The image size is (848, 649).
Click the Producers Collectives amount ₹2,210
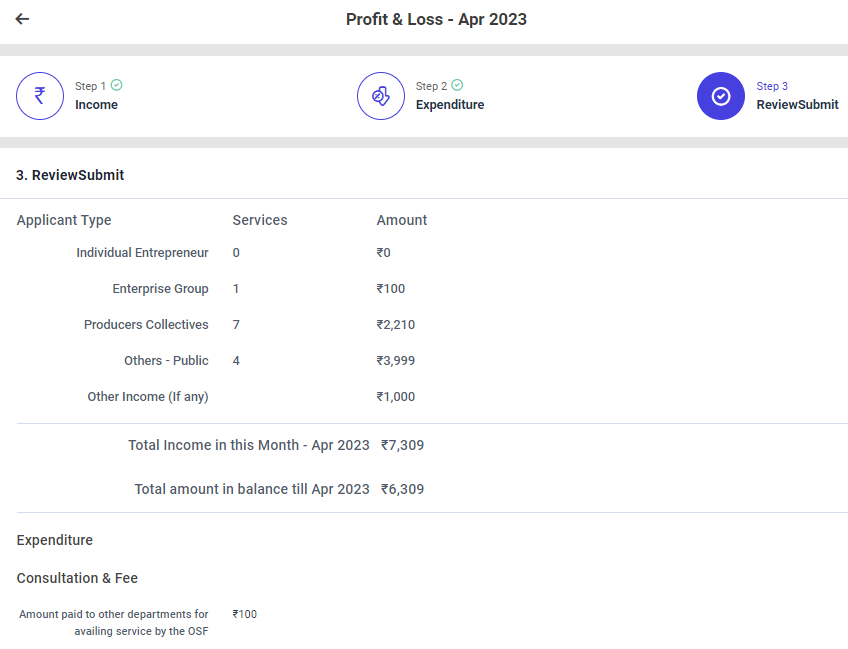[x=395, y=325]
